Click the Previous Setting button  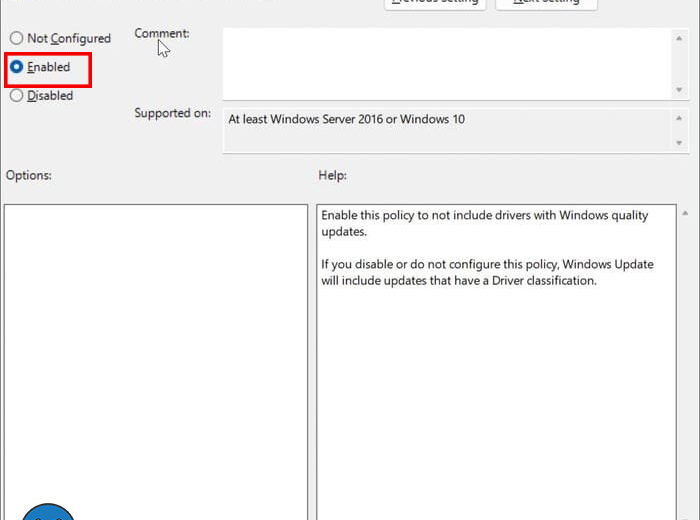point(435,4)
